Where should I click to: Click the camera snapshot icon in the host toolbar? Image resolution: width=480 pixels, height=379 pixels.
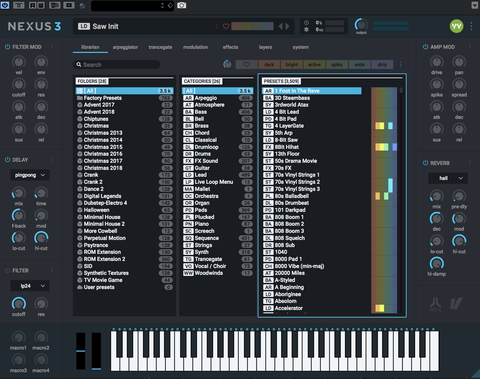tap(181, 5)
